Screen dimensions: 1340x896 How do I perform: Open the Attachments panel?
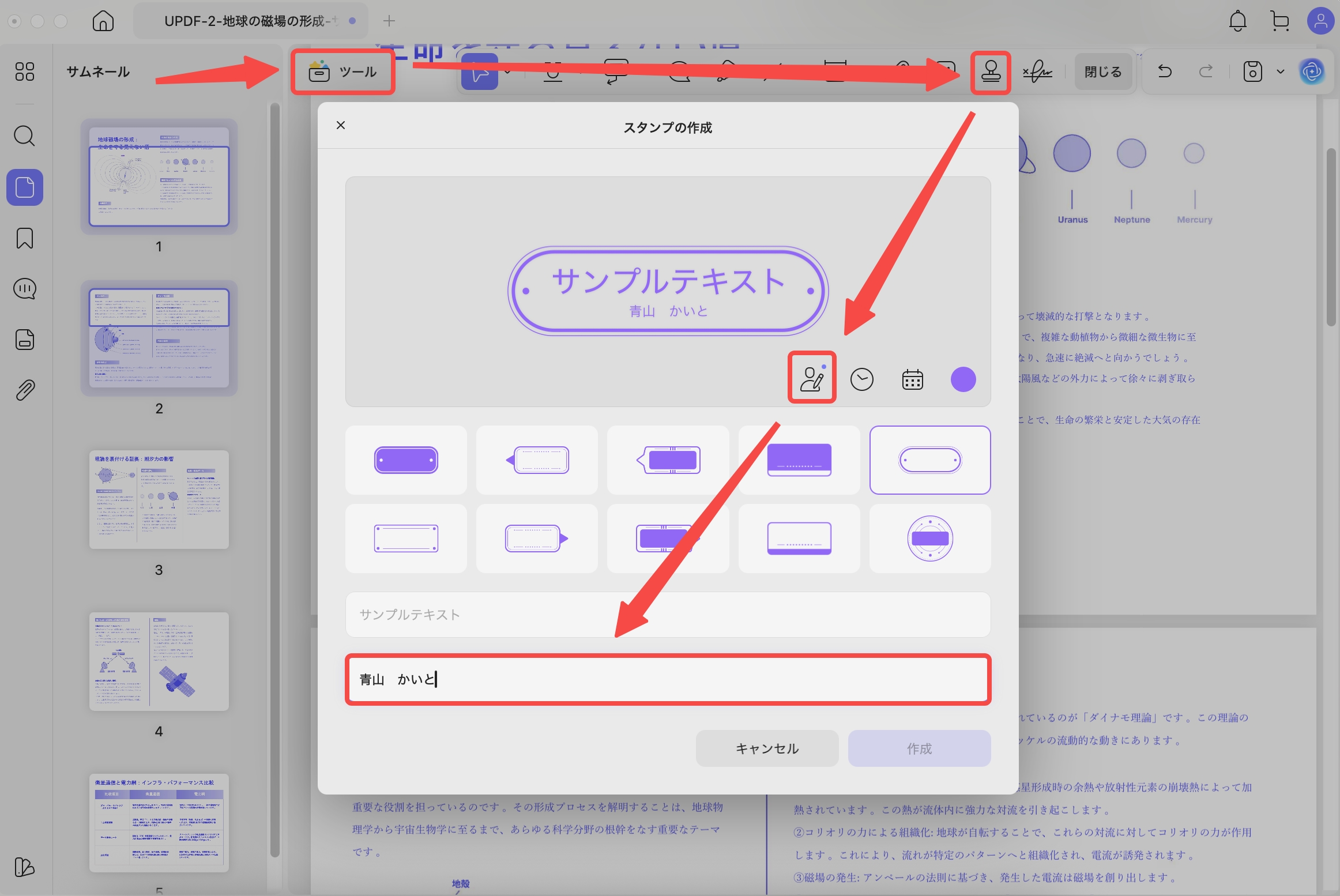point(24,390)
